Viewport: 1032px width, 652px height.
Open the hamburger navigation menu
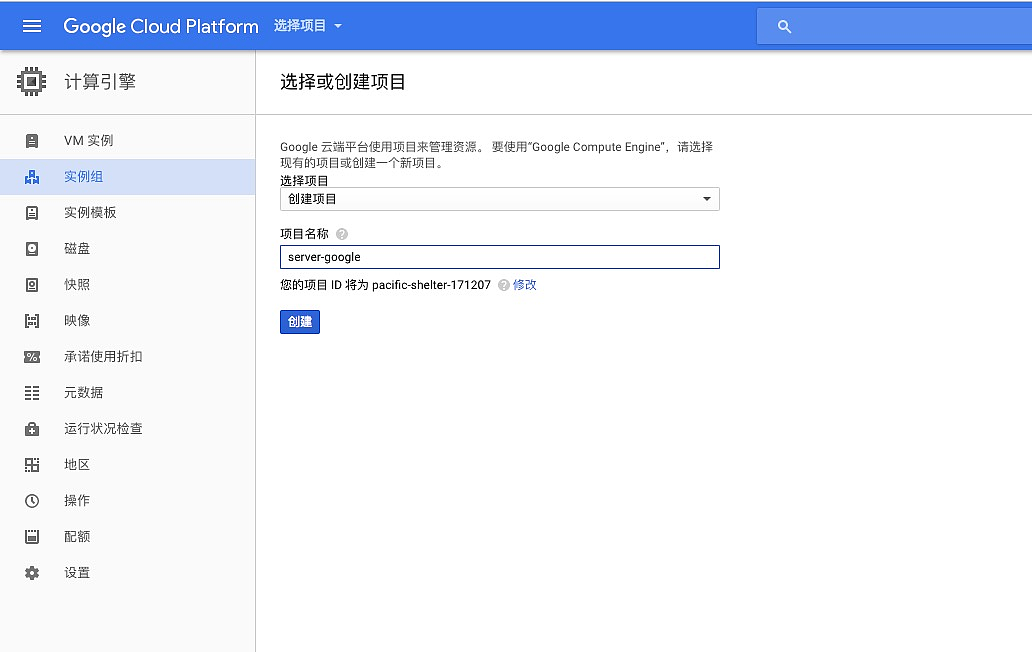point(32,26)
